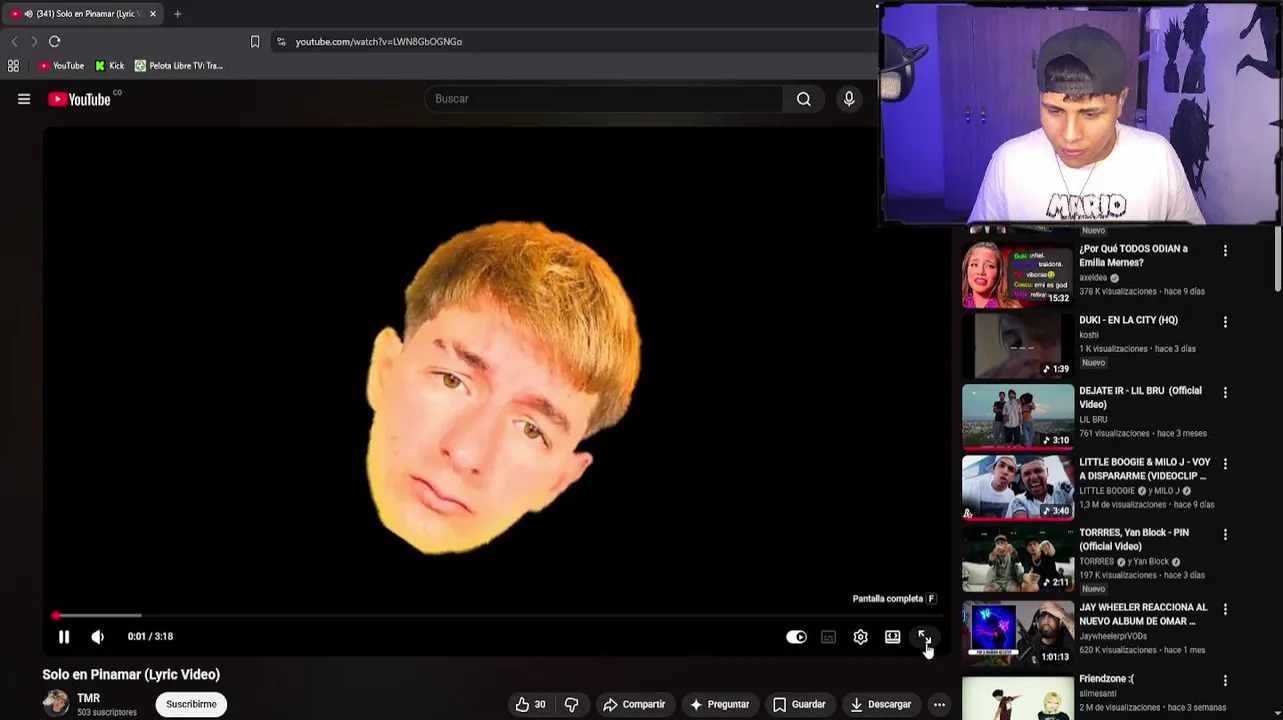The height and width of the screenshot is (720, 1283).
Task: Click the address bar URL
Action: coord(379,42)
